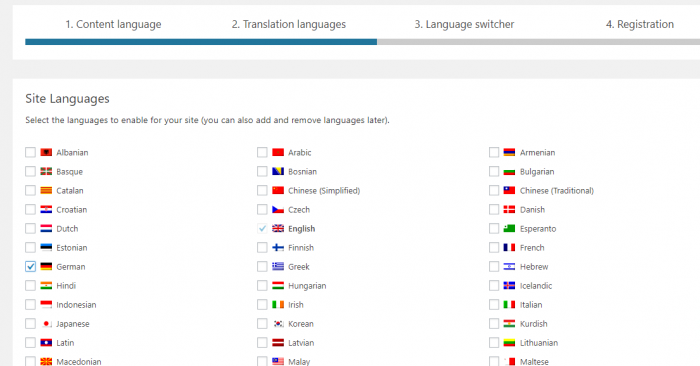Click the Armenian flag icon
The height and width of the screenshot is (366, 700).
pyautogui.click(x=509, y=153)
